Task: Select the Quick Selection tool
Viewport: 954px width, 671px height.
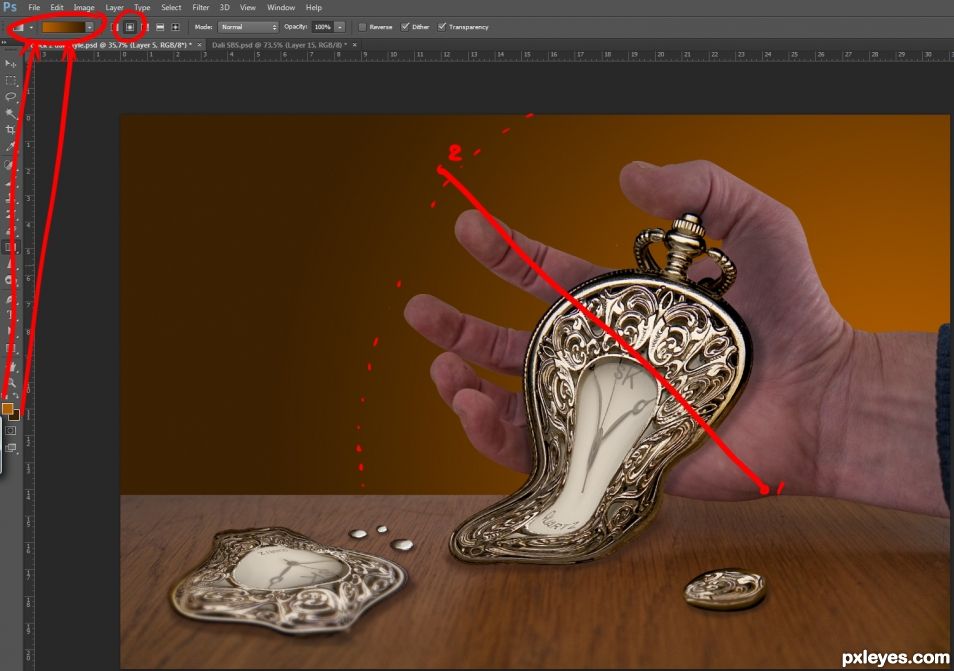Action: [x=10, y=113]
